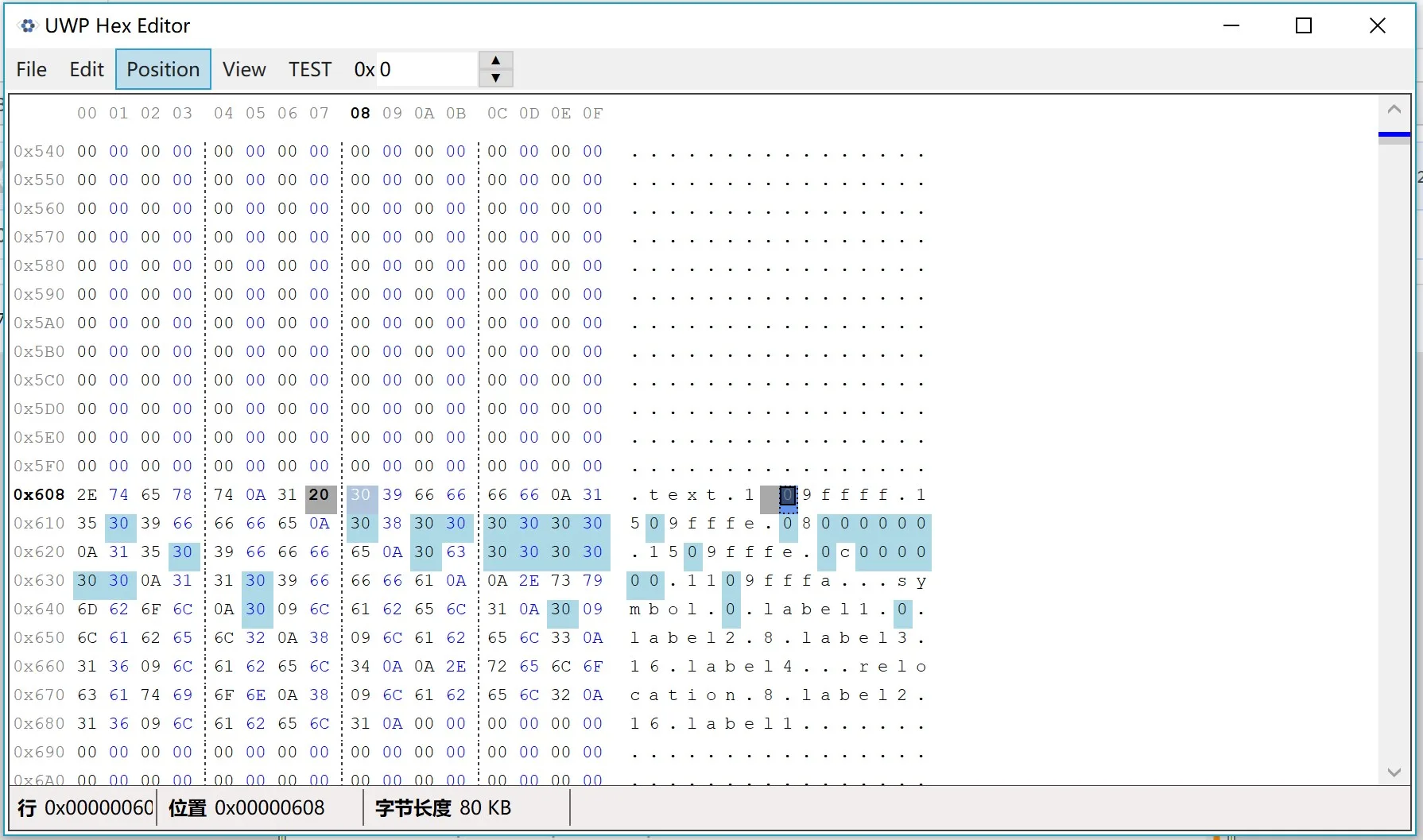
Task: Select first byte 2E in row 0x608
Action: (87, 494)
